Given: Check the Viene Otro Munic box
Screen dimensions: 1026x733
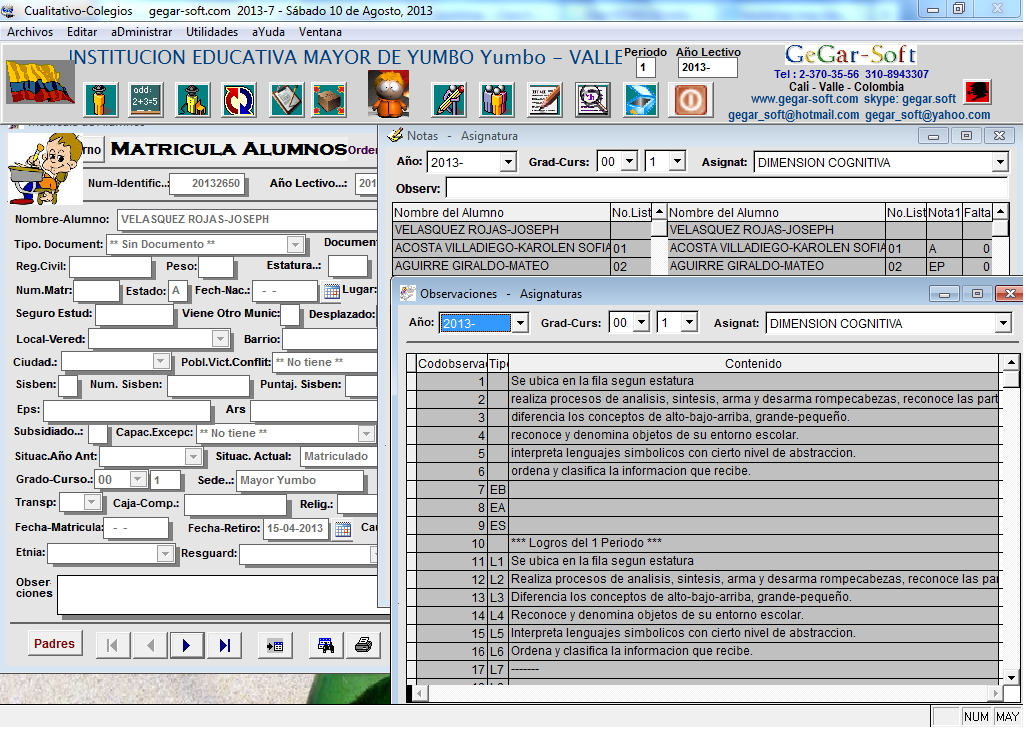Looking at the screenshot, I should [x=289, y=315].
